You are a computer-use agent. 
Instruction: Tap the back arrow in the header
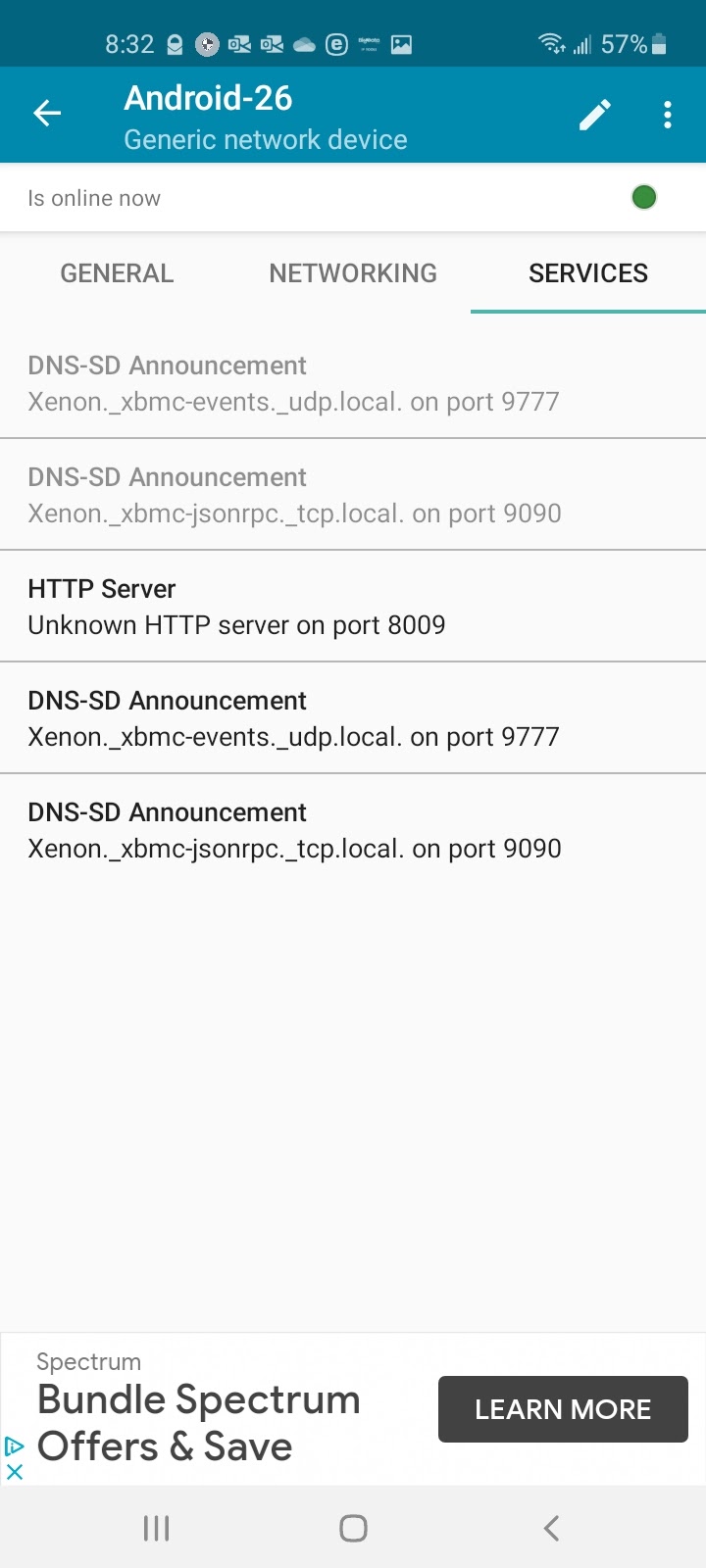point(47,114)
